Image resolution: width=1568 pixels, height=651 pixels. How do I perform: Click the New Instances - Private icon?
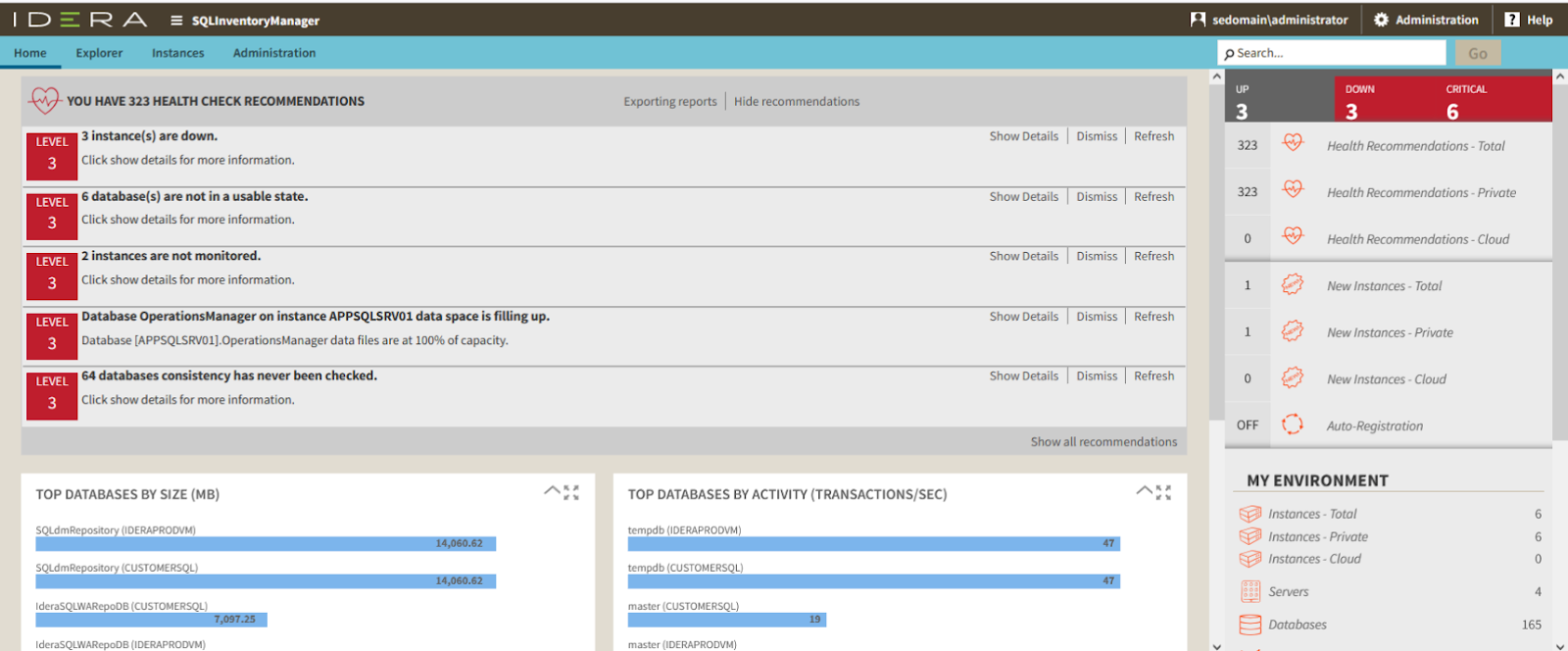pyautogui.click(x=1293, y=331)
